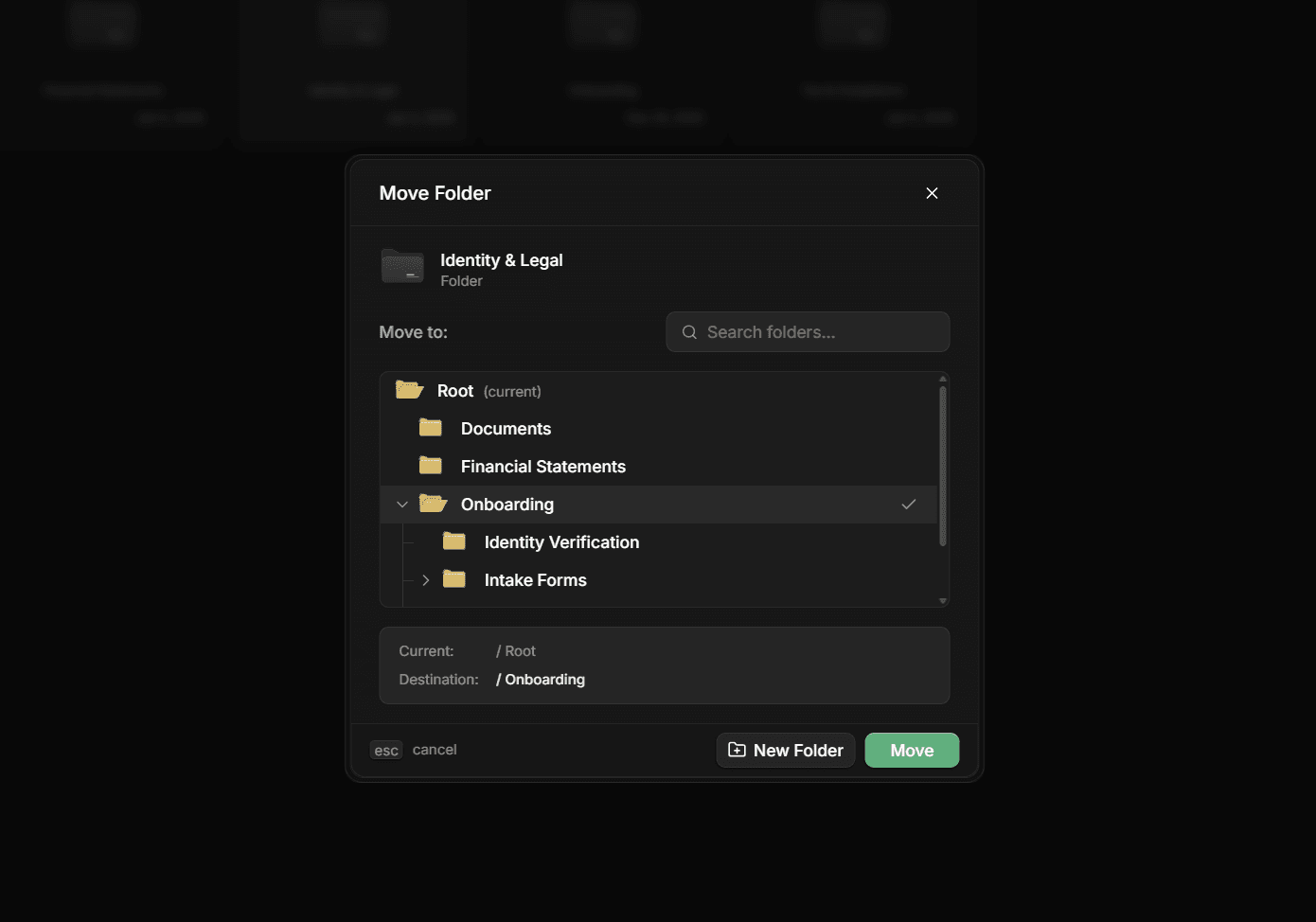Image resolution: width=1316 pixels, height=922 pixels.
Task: Expand the Intake Forms folder
Action: [x=425, y=579]
